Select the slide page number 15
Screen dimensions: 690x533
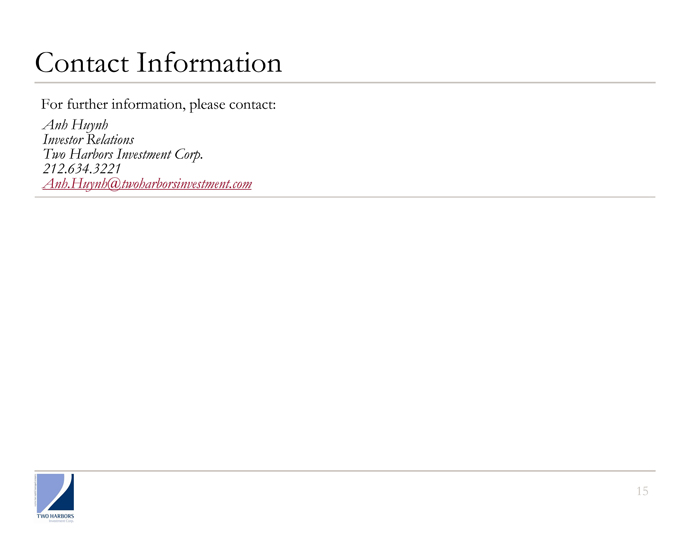pyautogui.click(x=642, y=491)
